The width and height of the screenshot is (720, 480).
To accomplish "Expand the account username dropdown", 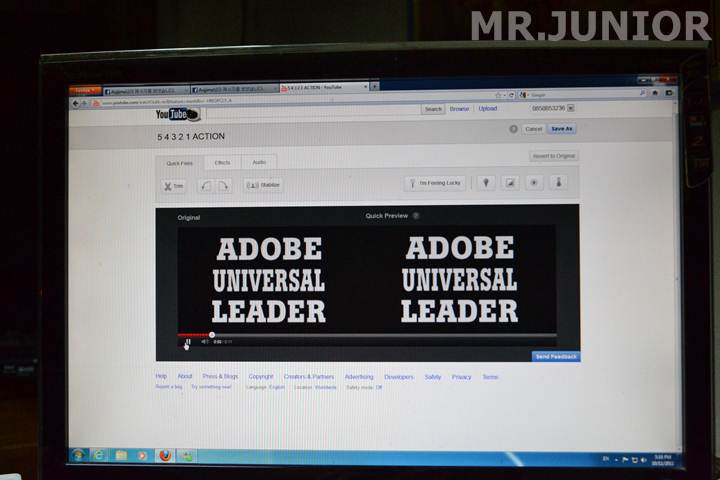I will click(x=571, y=108).
